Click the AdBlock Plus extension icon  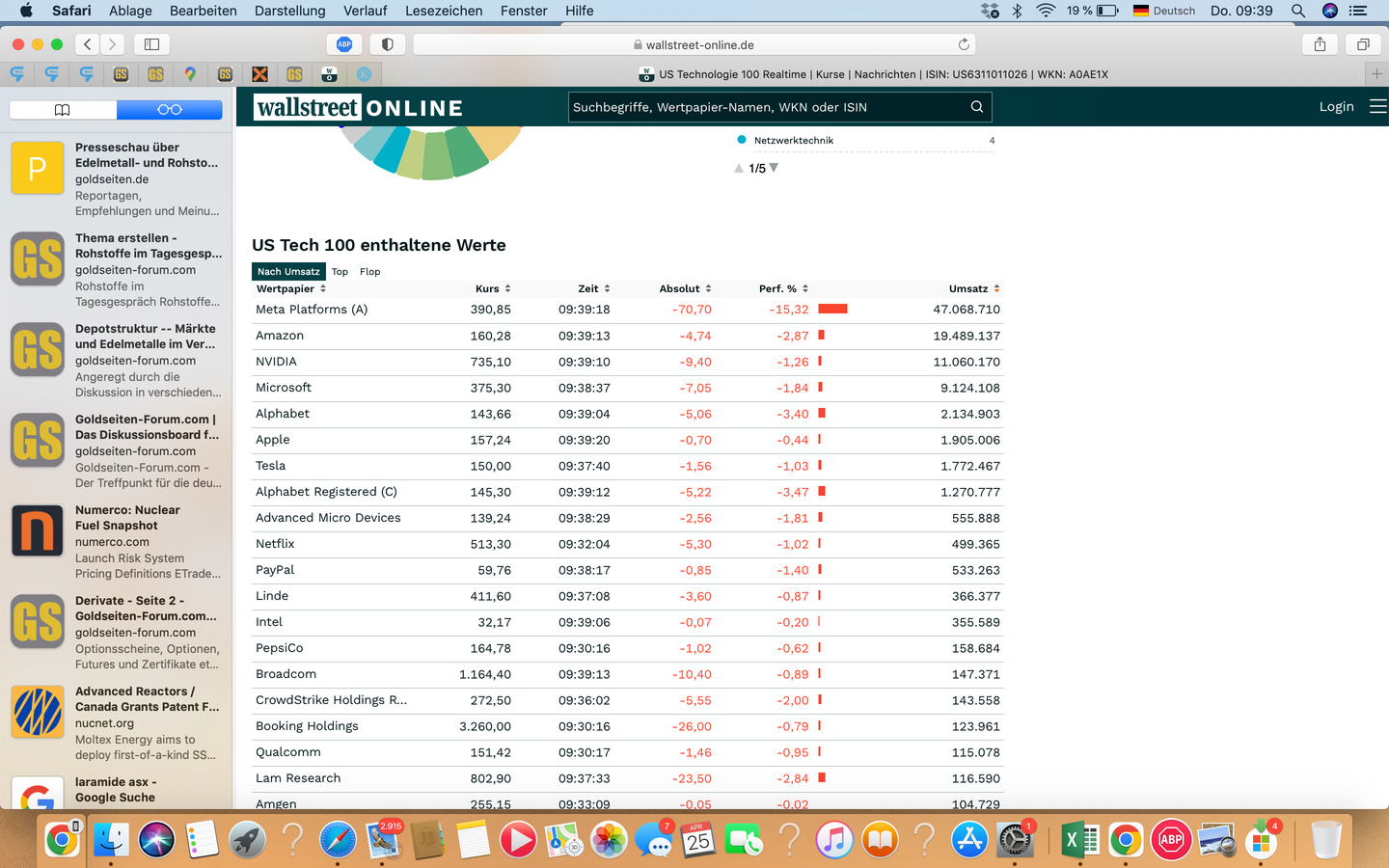(x=344, y=44)
